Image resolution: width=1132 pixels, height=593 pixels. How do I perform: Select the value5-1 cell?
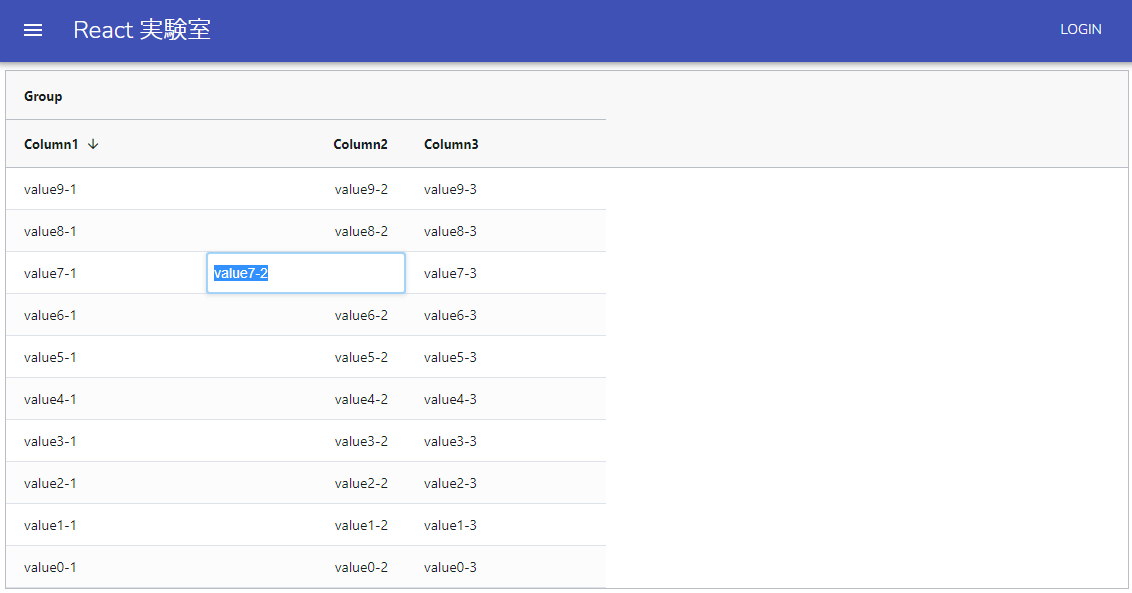(x=50, y=356)
